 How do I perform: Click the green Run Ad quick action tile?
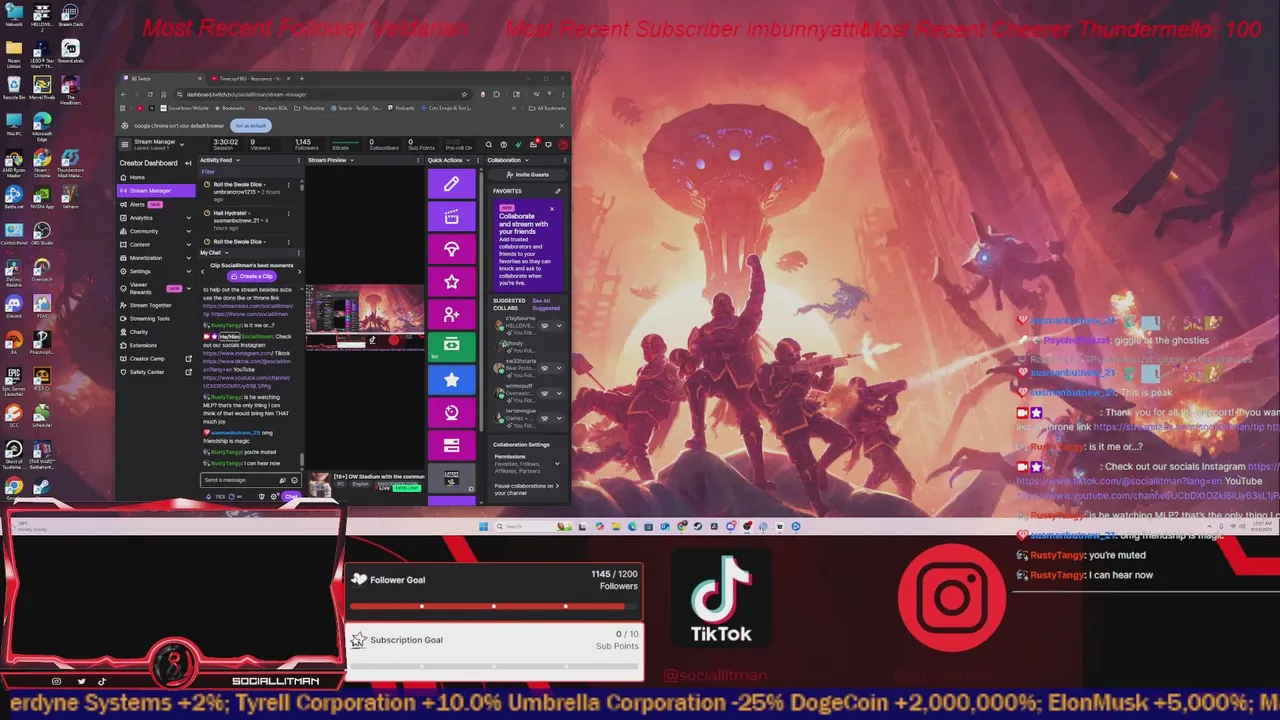[451, 346]
